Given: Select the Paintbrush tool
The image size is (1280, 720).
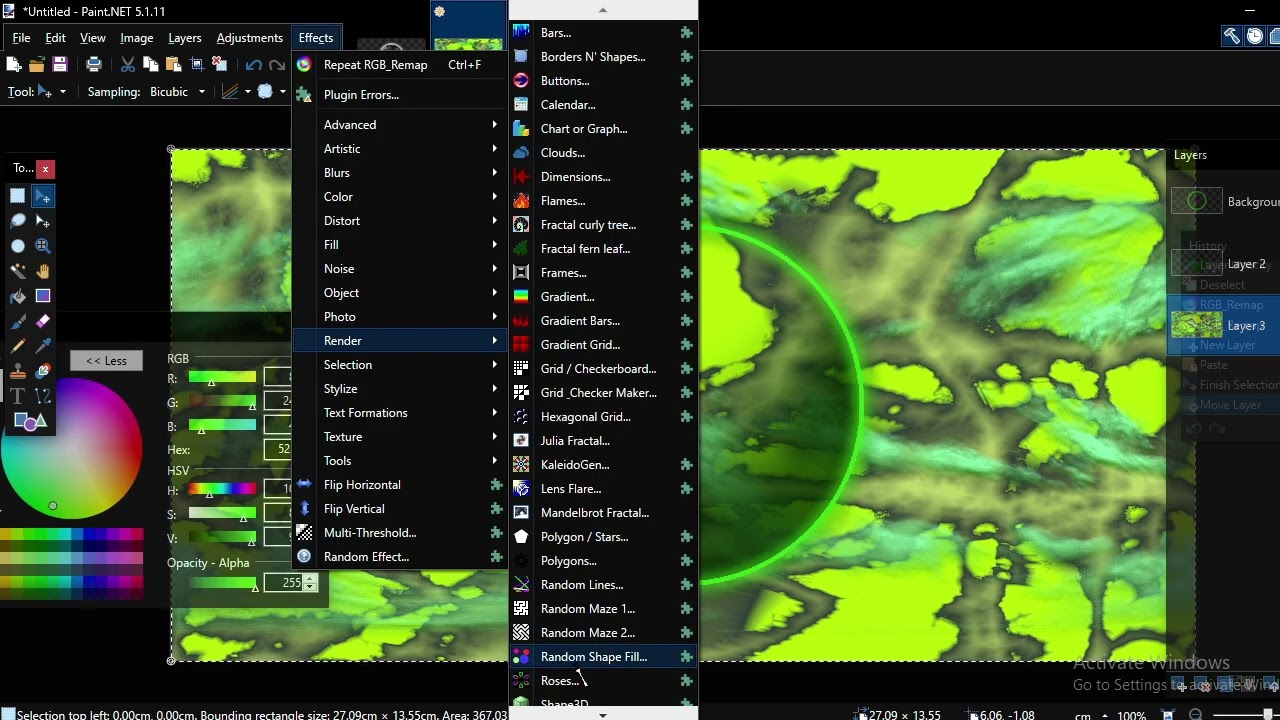Looking at the screenshot, I should click(x=18, y=321).
